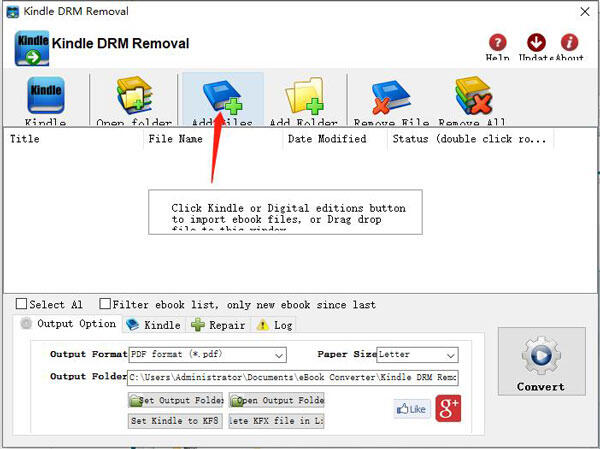Click the Output Folder path field

[x=293, y=377]
